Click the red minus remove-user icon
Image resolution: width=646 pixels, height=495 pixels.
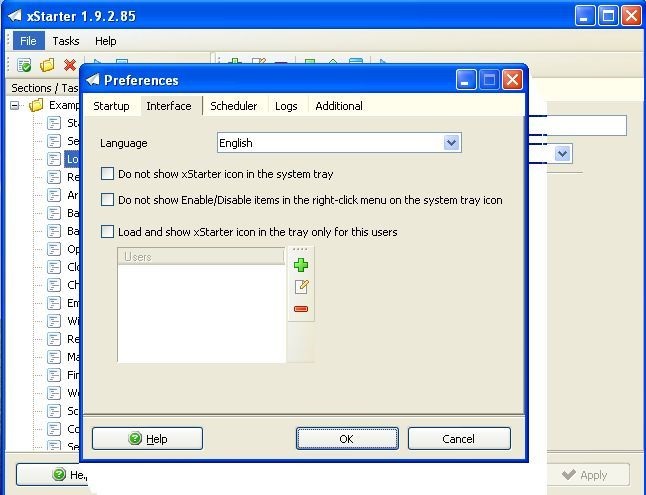pyautogui.click(x=301, y=309)
